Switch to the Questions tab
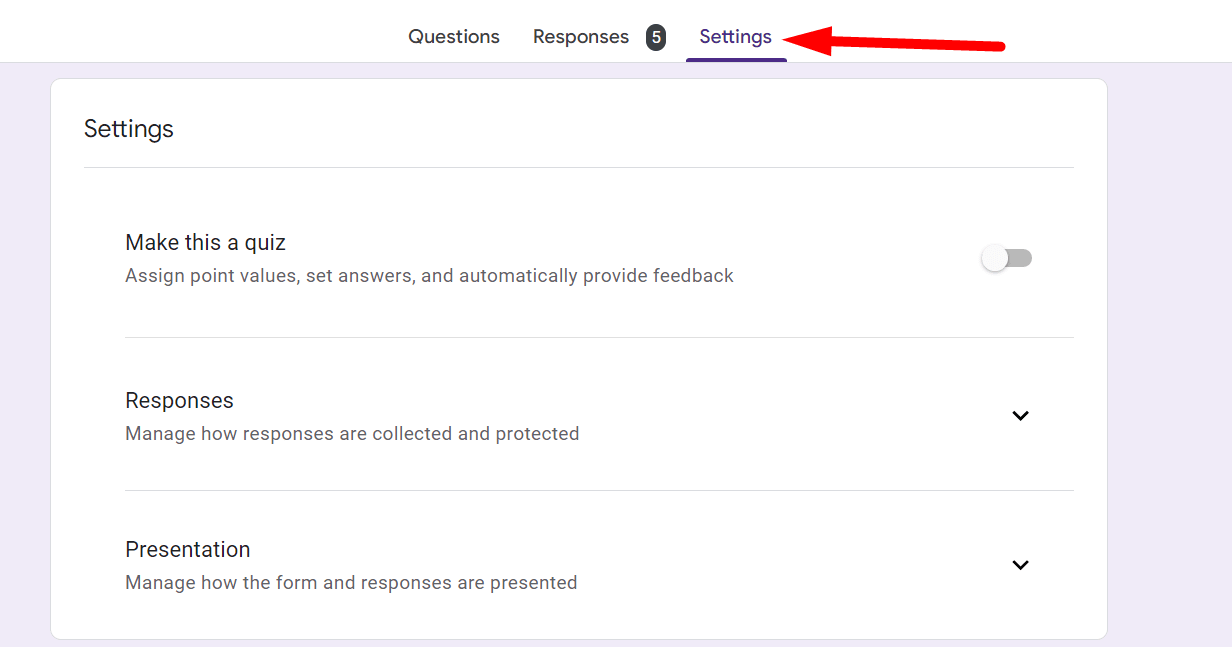 pyautogui.click(x=453, y=36)
